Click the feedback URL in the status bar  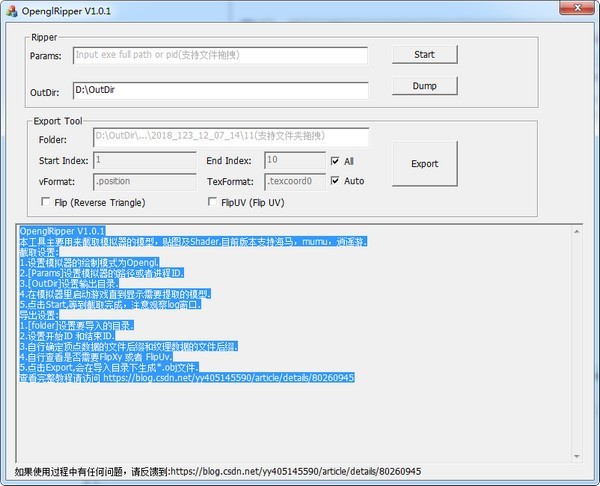point(295,471)
